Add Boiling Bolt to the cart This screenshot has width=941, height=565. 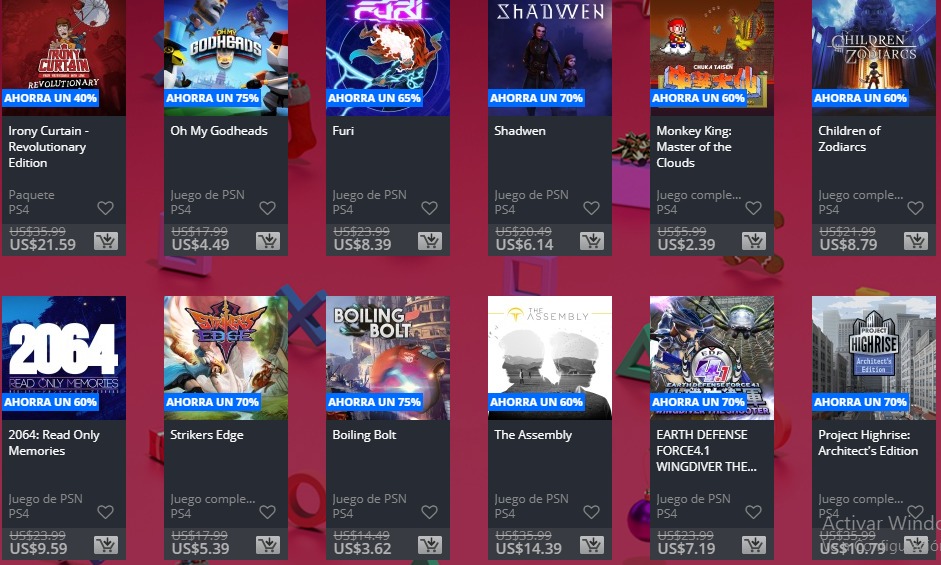click(430, 545)
